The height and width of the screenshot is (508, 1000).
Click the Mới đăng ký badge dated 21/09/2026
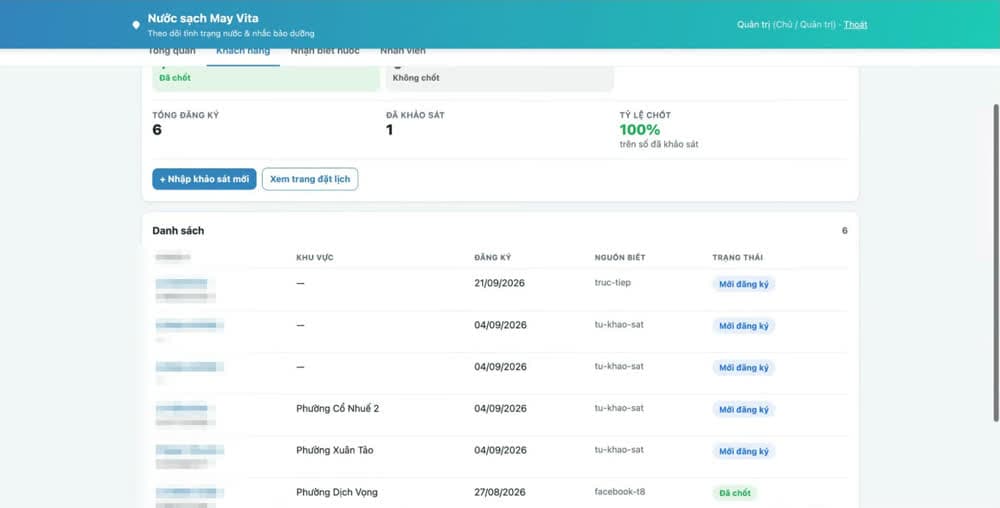(x=744, y=284)
